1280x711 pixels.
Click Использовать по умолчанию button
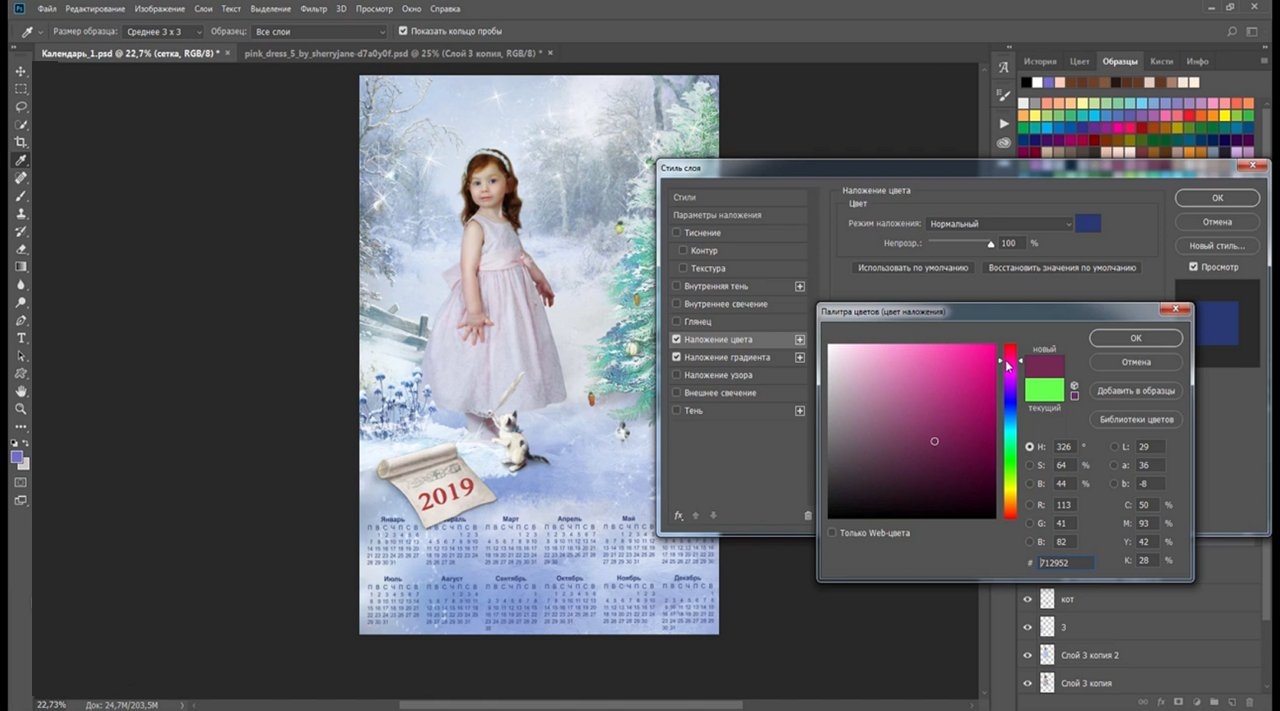(914, 268)
